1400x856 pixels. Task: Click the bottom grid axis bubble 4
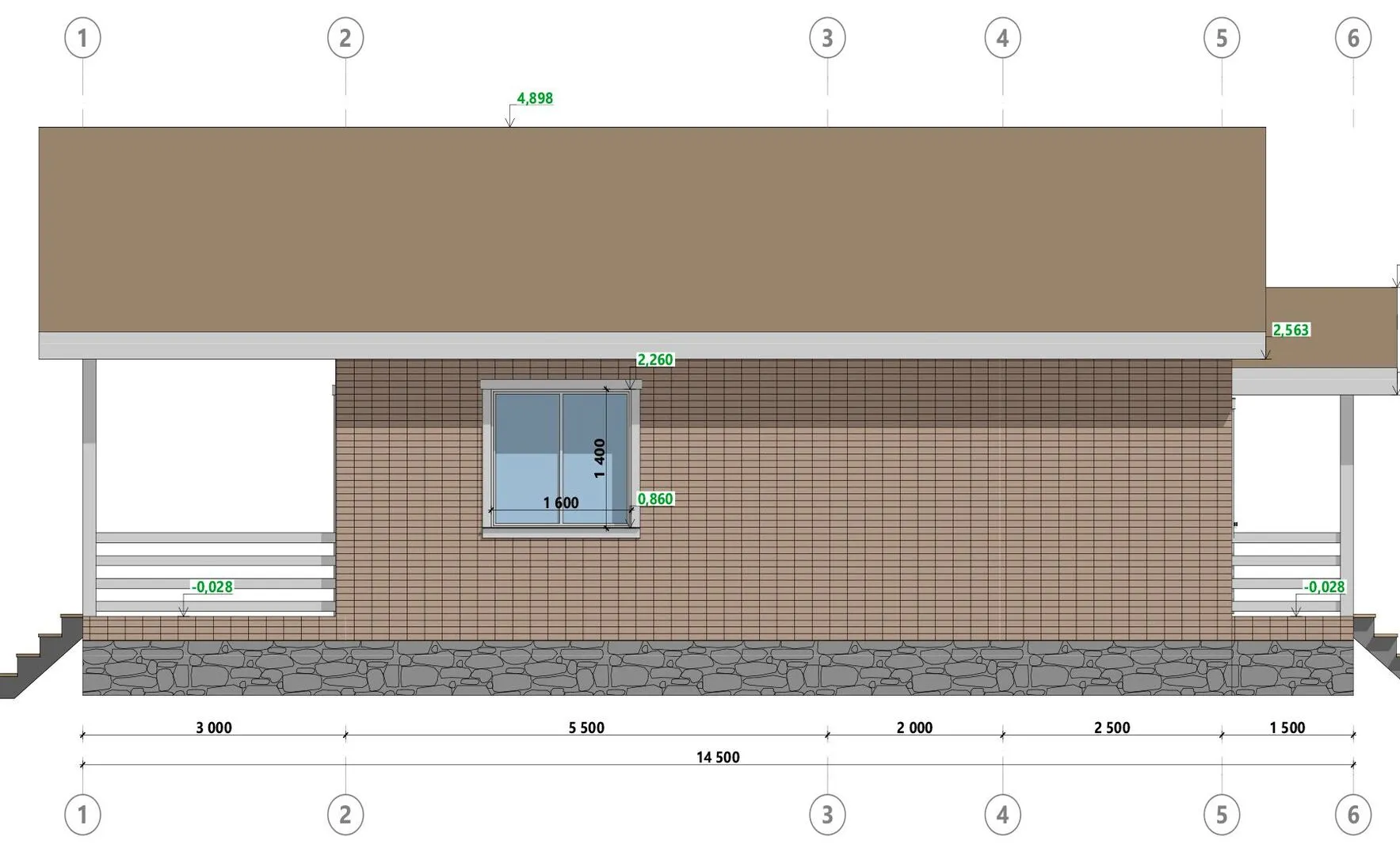[1002, 815]
